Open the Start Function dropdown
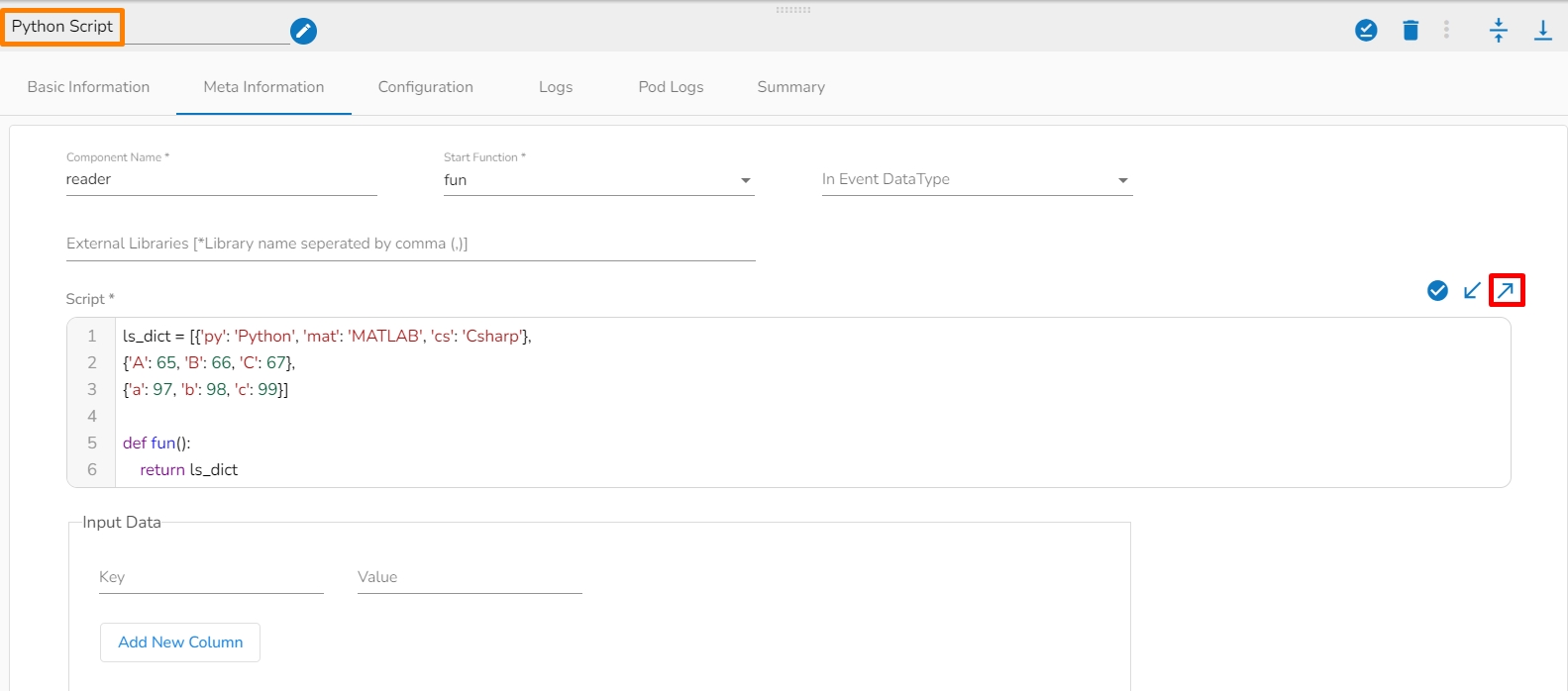 coord(598,180)
